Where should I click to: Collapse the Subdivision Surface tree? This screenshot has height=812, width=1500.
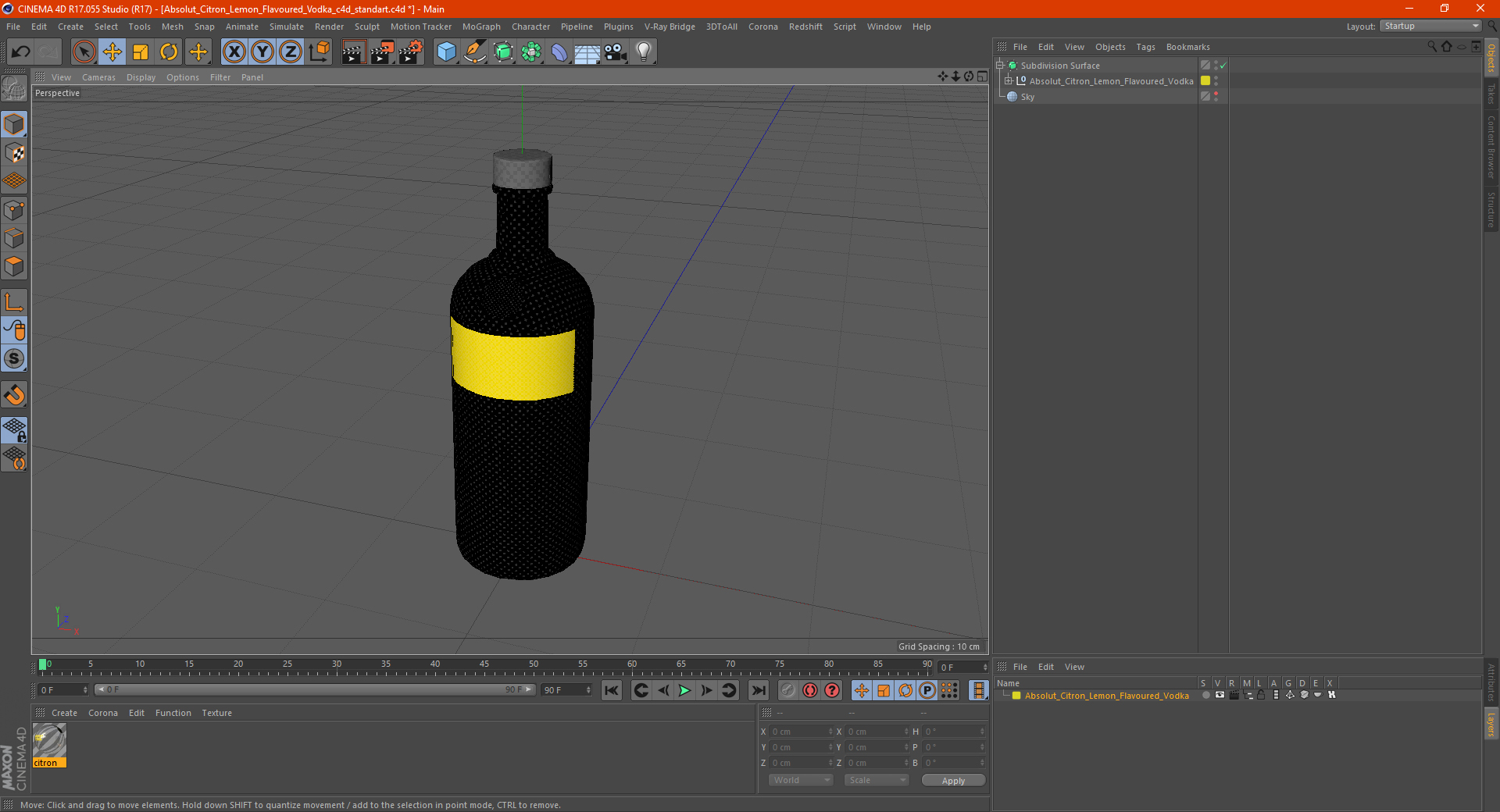coord(1000,66)
